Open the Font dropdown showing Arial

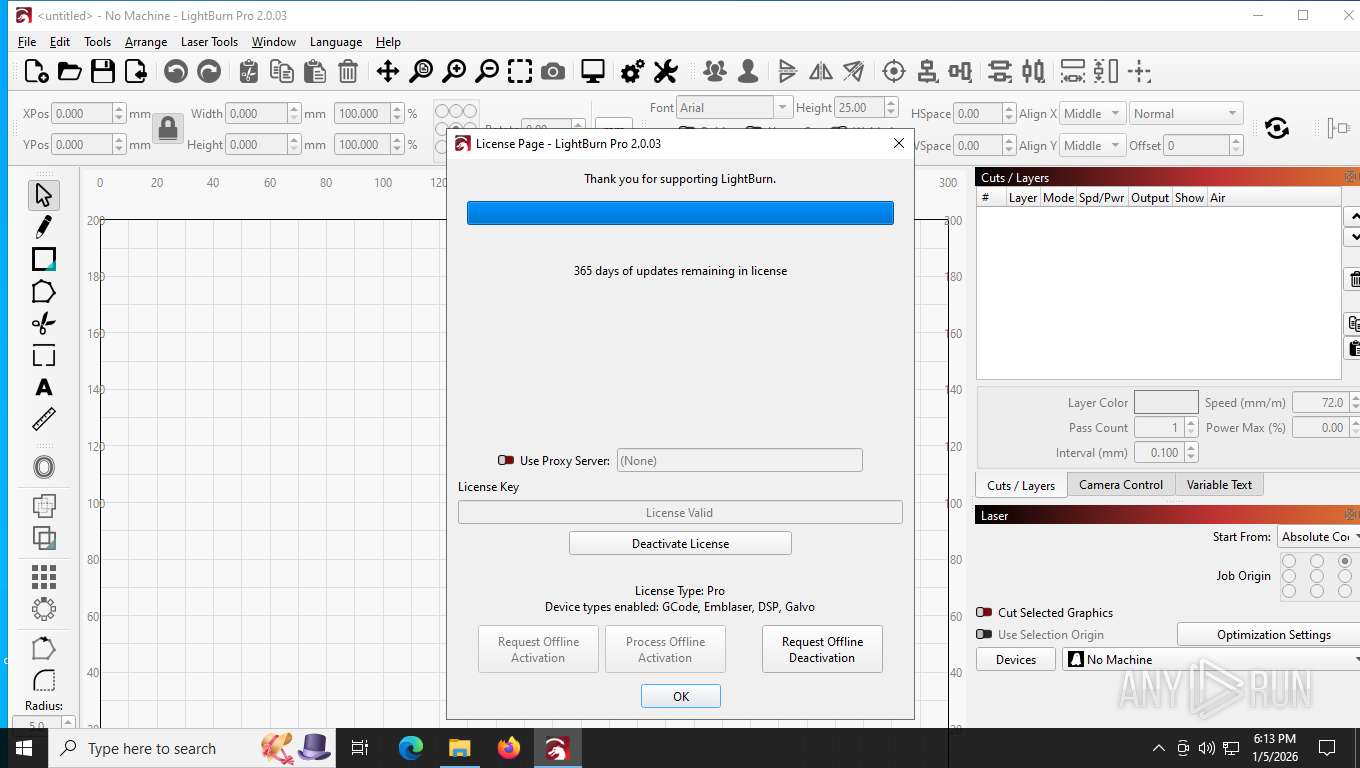pos(733,107)
